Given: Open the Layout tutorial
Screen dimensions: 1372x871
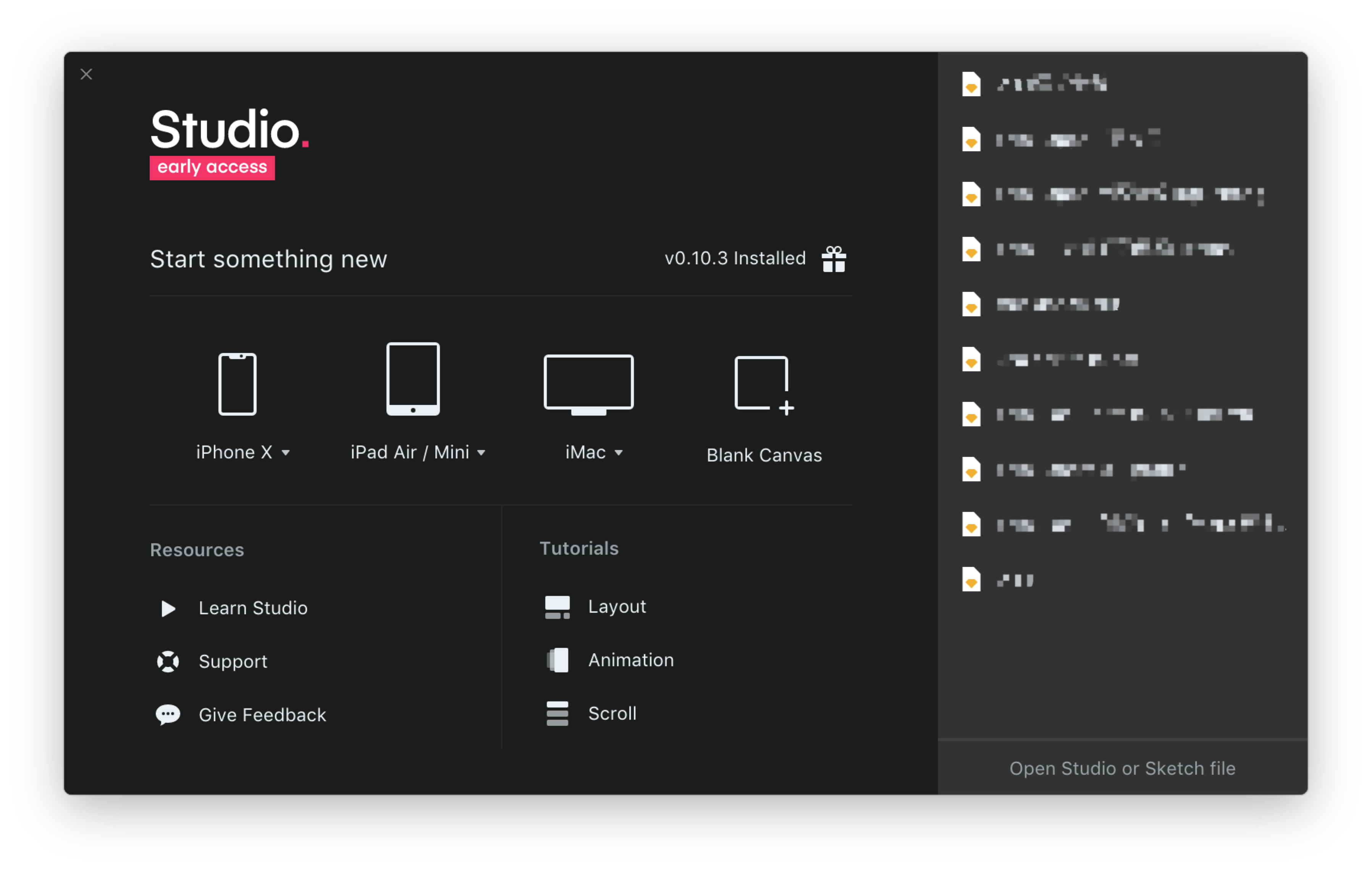Looking at the screenshot, I should (x=616, y=607).
